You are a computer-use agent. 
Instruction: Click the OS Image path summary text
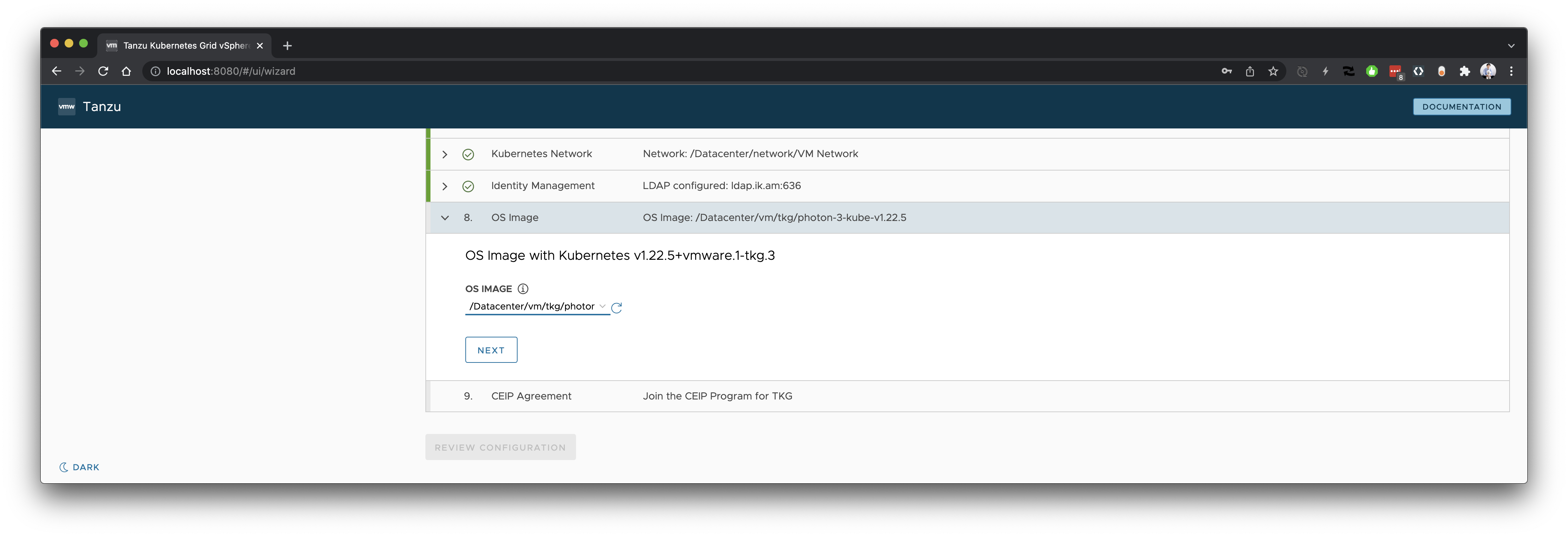pos(774,218)
